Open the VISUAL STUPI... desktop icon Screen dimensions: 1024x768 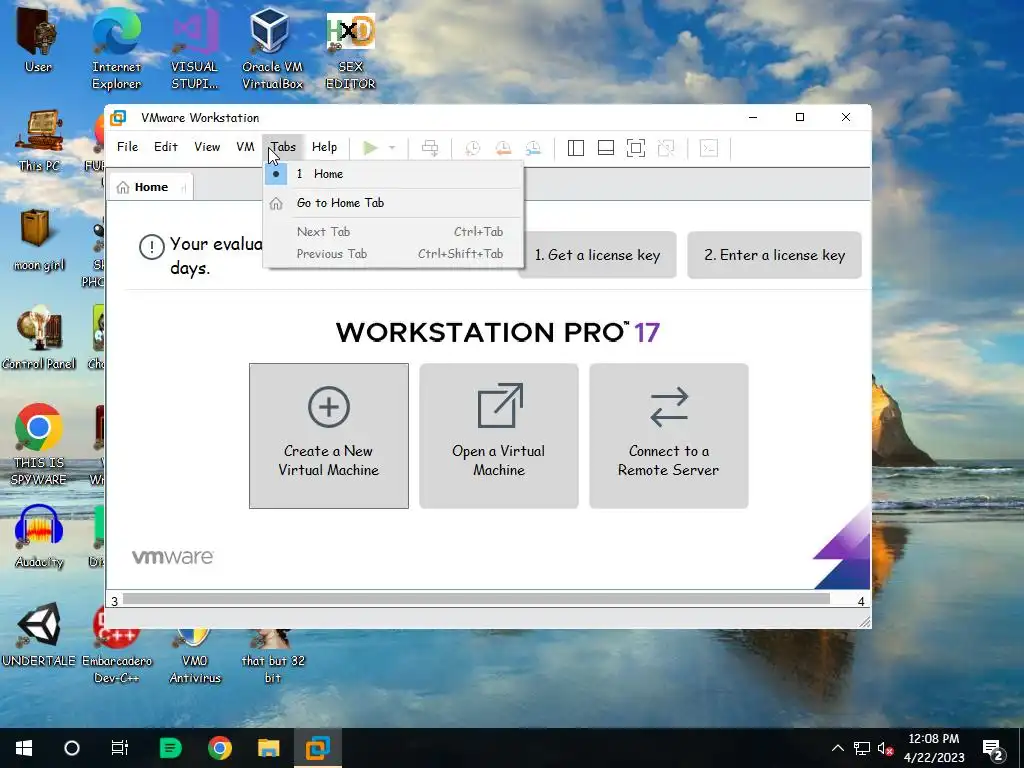194,49
